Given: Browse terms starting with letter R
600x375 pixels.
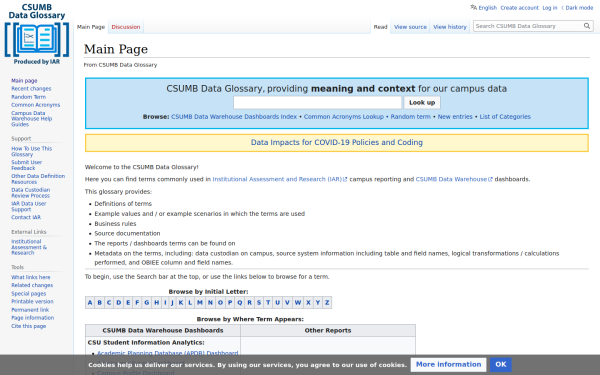Looking at the screenshot, I should 249,302.
